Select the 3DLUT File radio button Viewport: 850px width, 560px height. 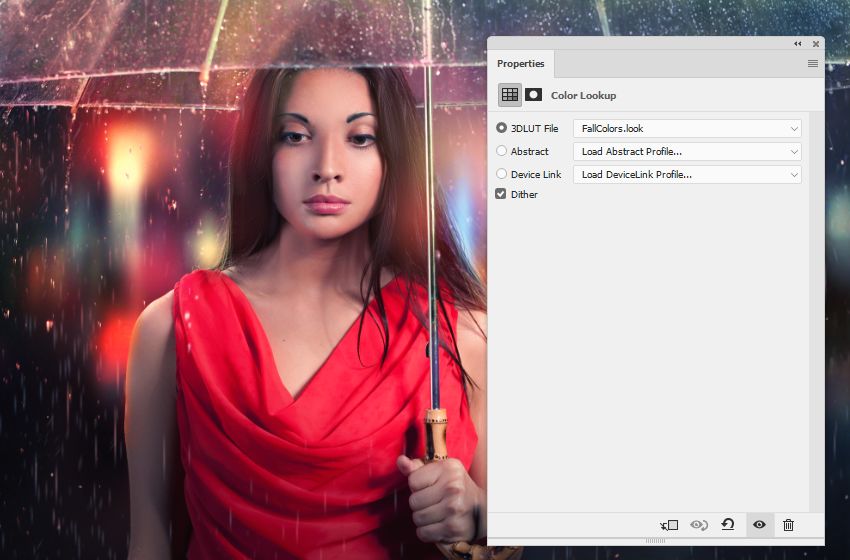(x=501, y=128)
